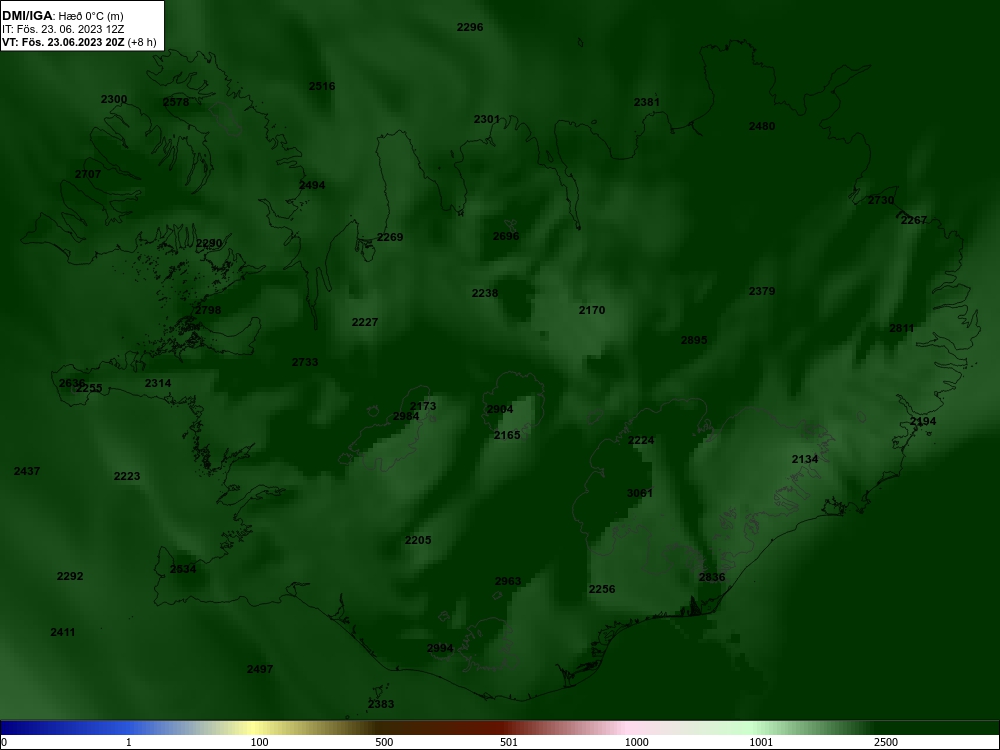This screenshot has width=1000, height=750.
Task: Click the 2707 value label
Action: 88,174
